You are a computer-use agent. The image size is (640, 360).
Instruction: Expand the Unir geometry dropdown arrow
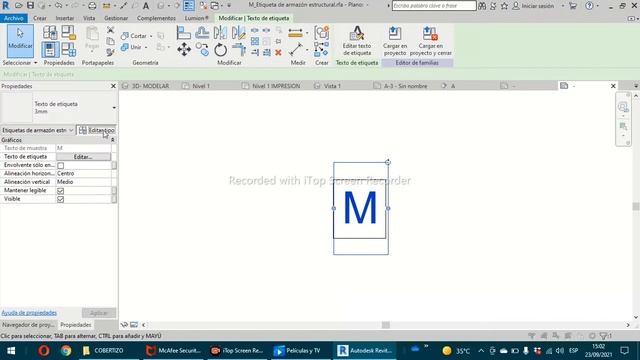click(146, 47)
